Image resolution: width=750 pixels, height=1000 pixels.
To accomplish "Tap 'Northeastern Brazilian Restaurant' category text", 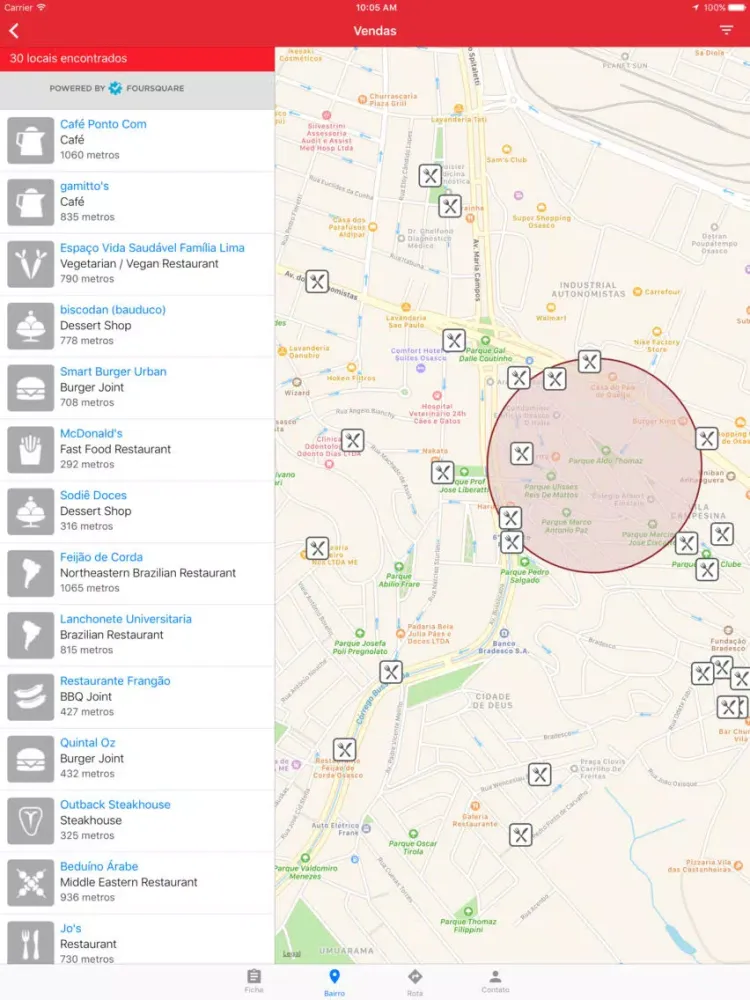I will click(148, 573).
